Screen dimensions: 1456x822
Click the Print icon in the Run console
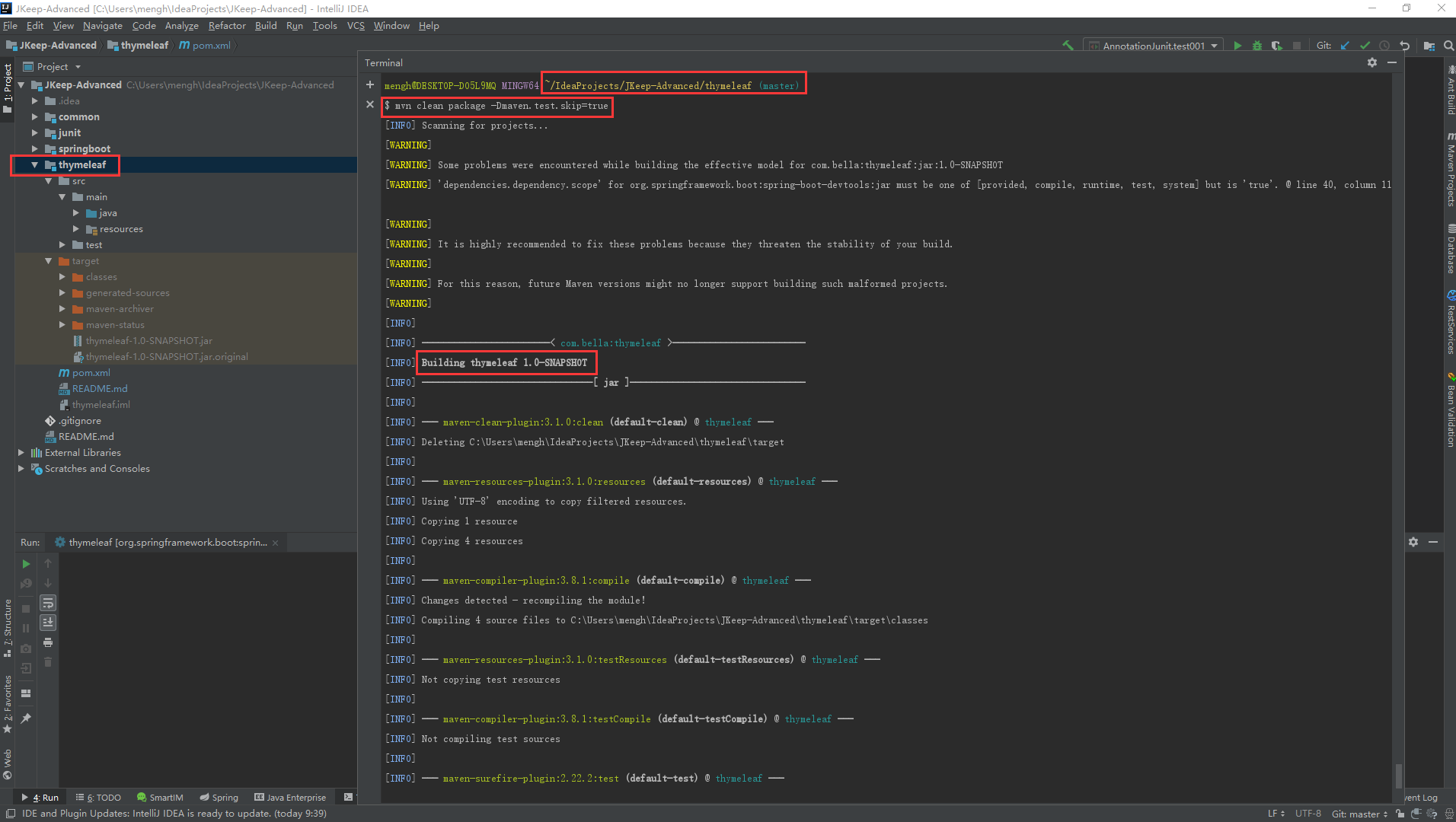48,642
